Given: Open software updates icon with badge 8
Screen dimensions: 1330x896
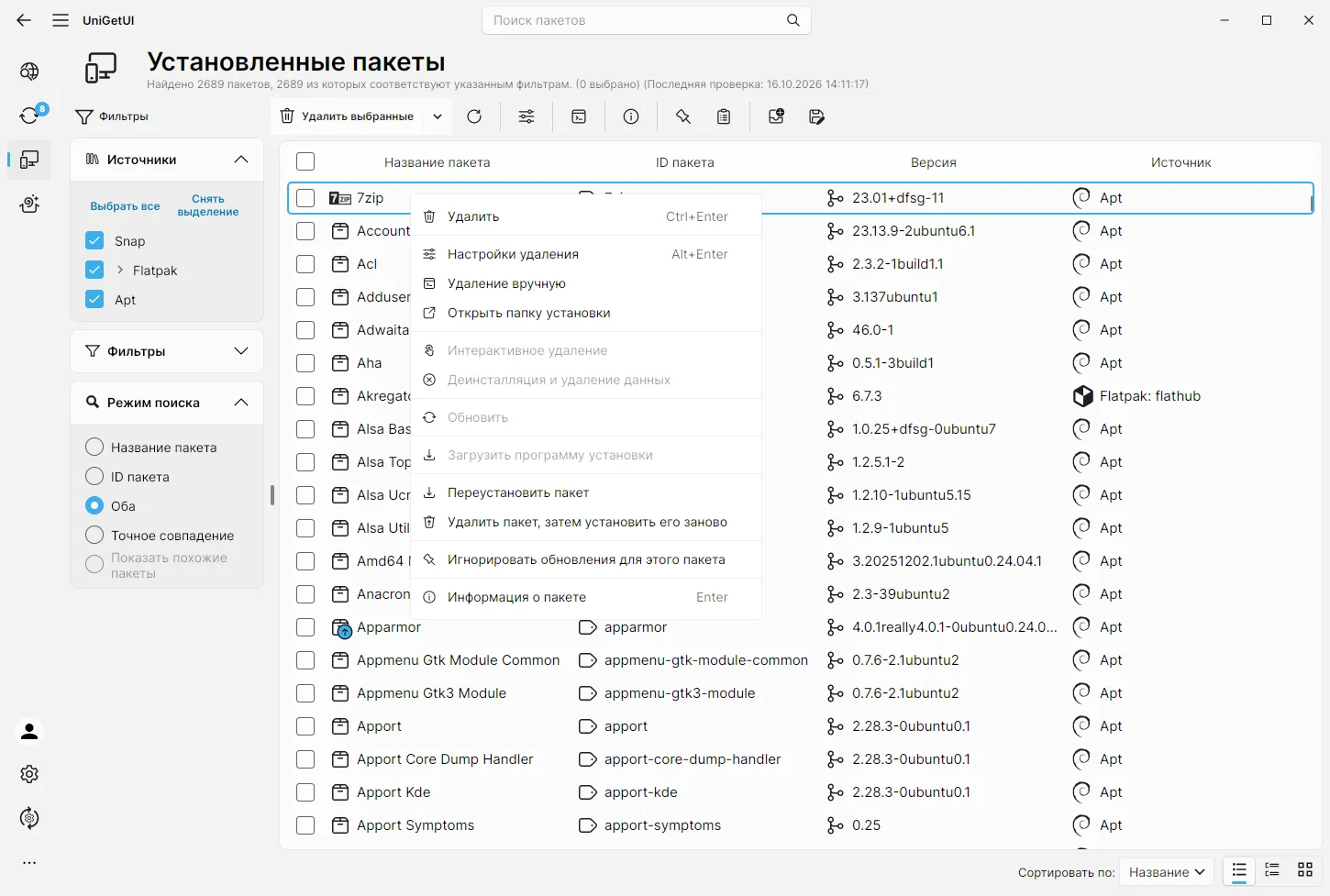Looking at the screenshot, I should (29, 115).
